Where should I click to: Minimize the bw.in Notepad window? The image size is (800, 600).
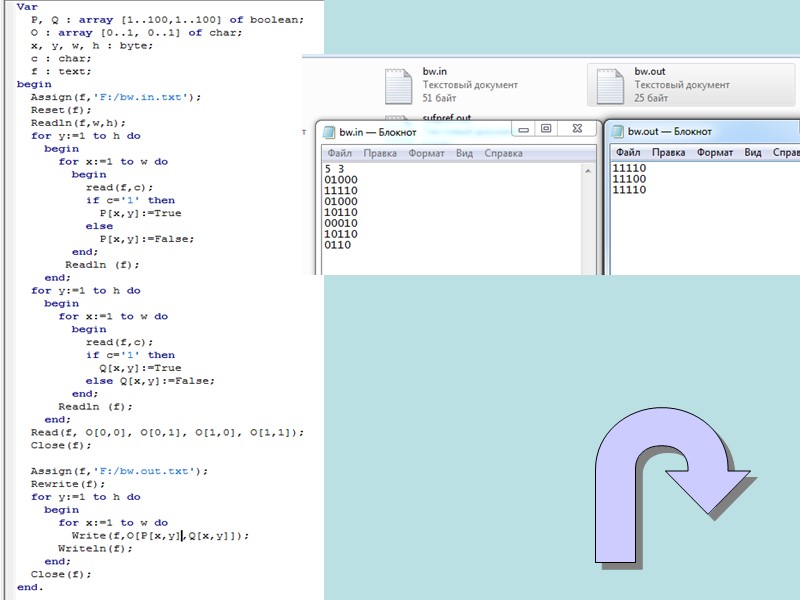point(523,129)
